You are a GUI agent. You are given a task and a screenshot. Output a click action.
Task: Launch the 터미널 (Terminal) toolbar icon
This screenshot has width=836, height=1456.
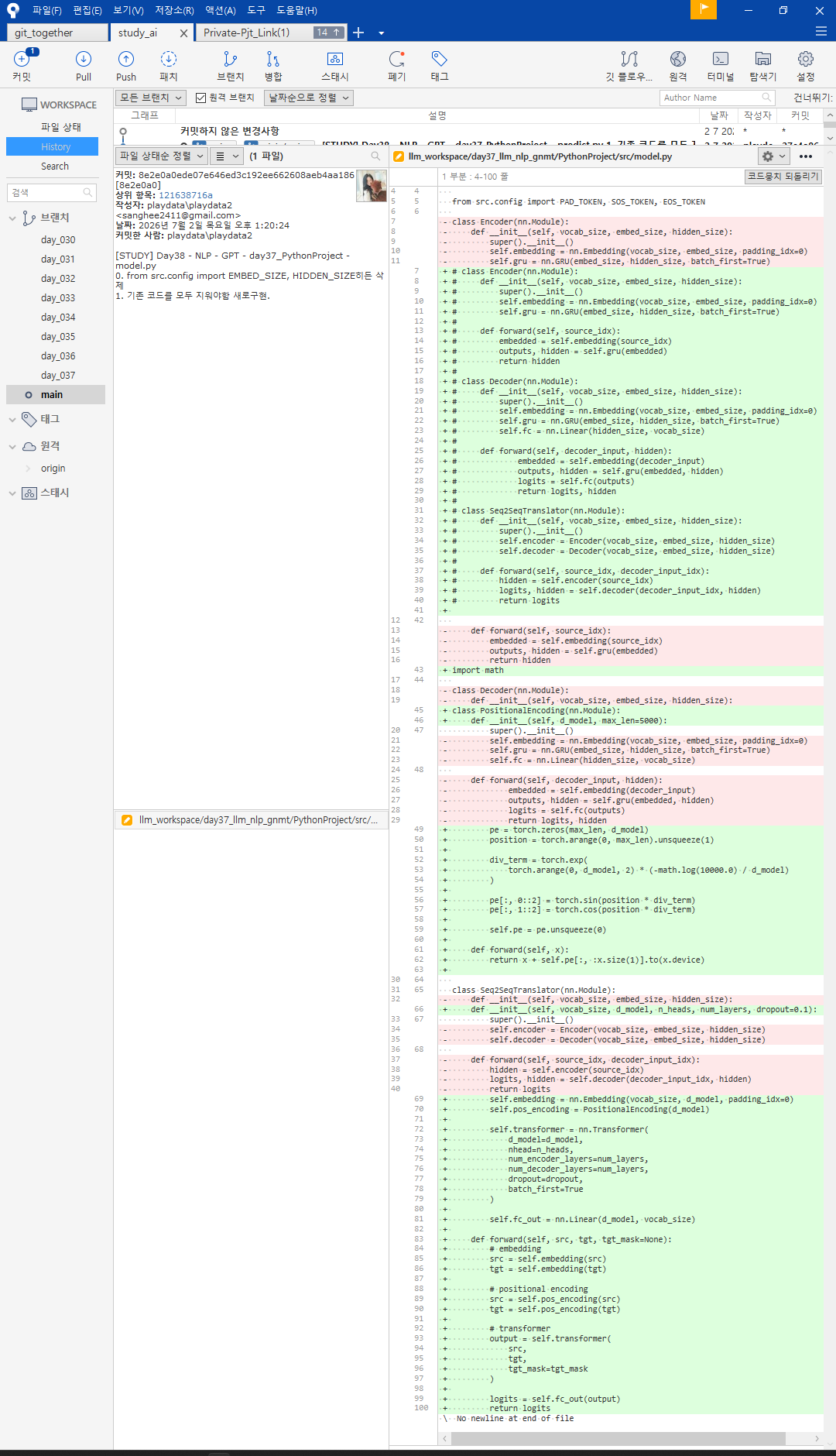[x=721, y=65]
